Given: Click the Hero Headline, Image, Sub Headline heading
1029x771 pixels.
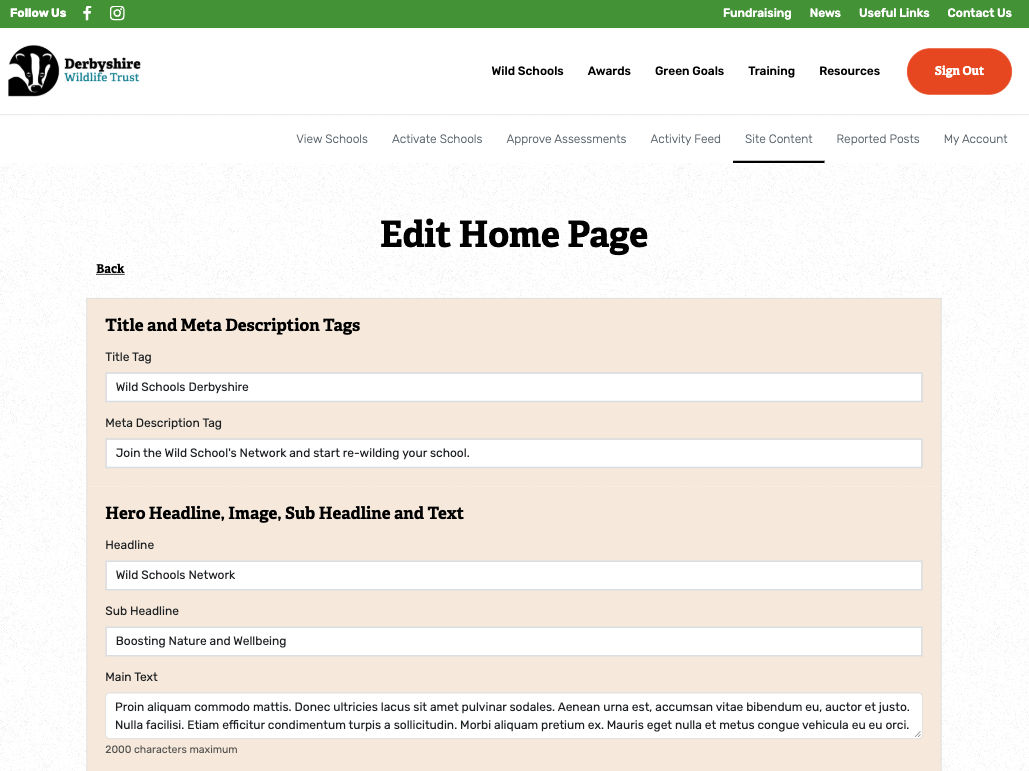Looking at the screenshot, I should [284, 513].
